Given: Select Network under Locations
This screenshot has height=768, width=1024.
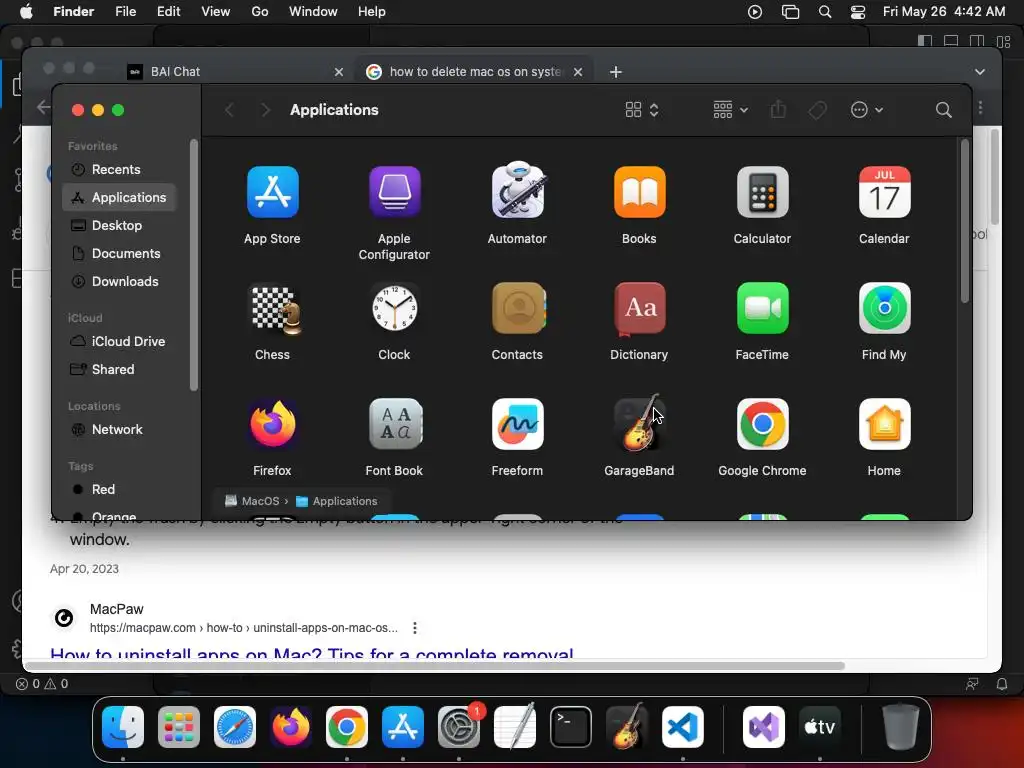Looking at the screenshot, I should [119, 430].
